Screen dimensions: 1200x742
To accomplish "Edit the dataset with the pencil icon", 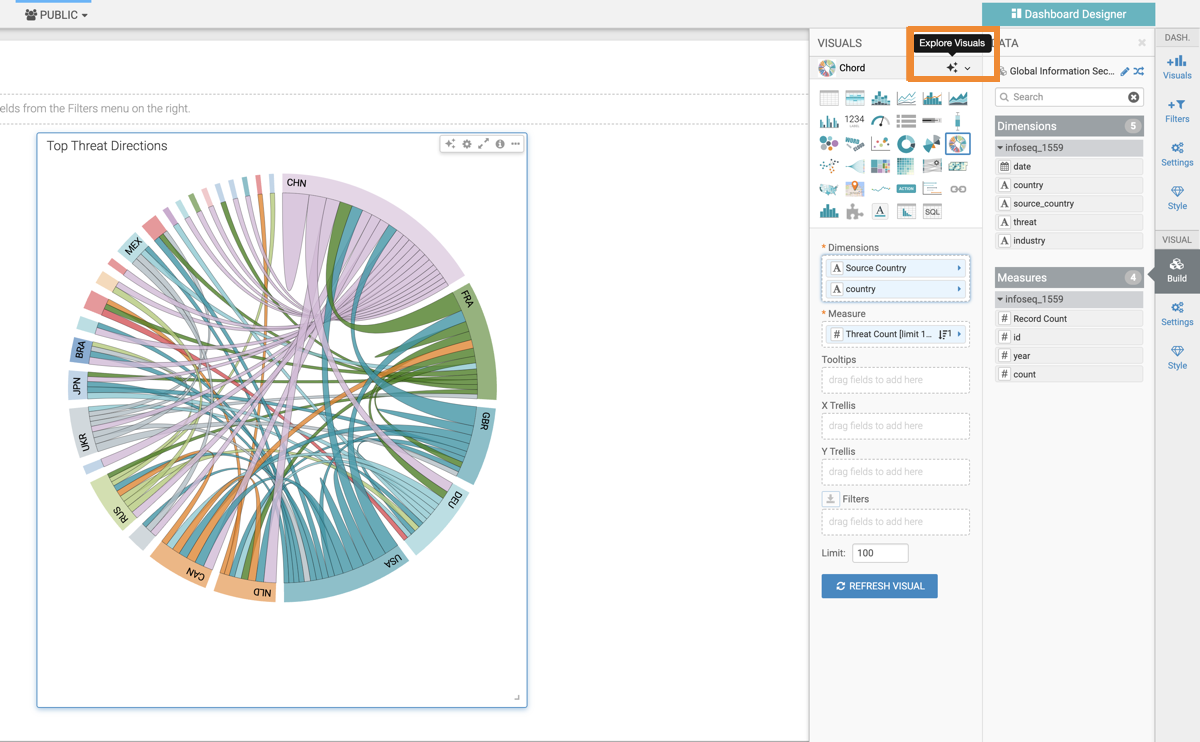I will point(1125,71).
